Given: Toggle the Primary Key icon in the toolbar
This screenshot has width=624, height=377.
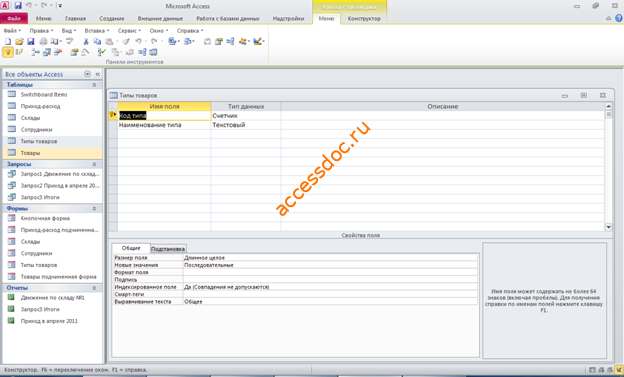Looking at the screenshot, I should pyautogui.click(x=8, y=52).
